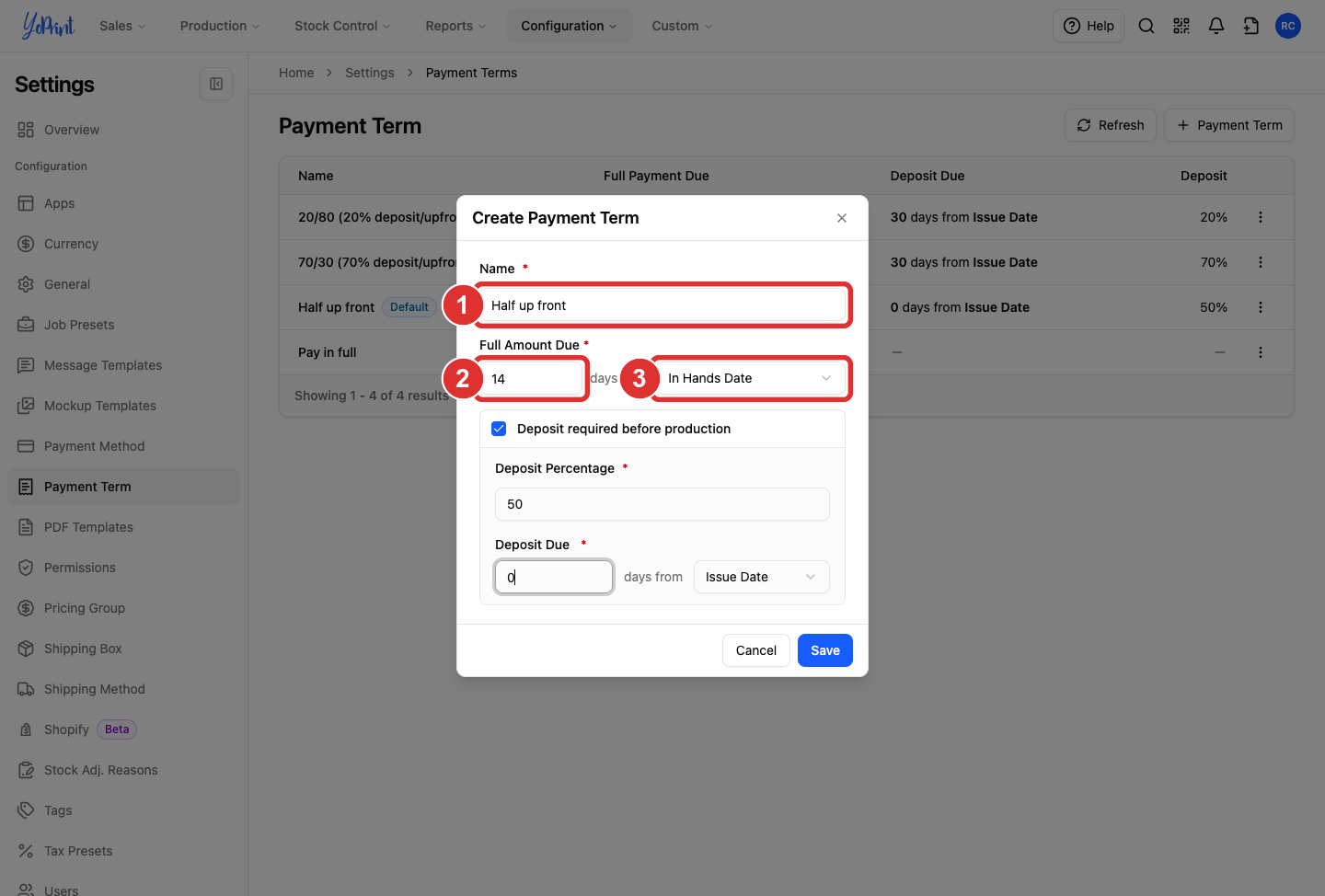
Task: Collapse the Settings sidebar panel icon
Action: (216, 84)
